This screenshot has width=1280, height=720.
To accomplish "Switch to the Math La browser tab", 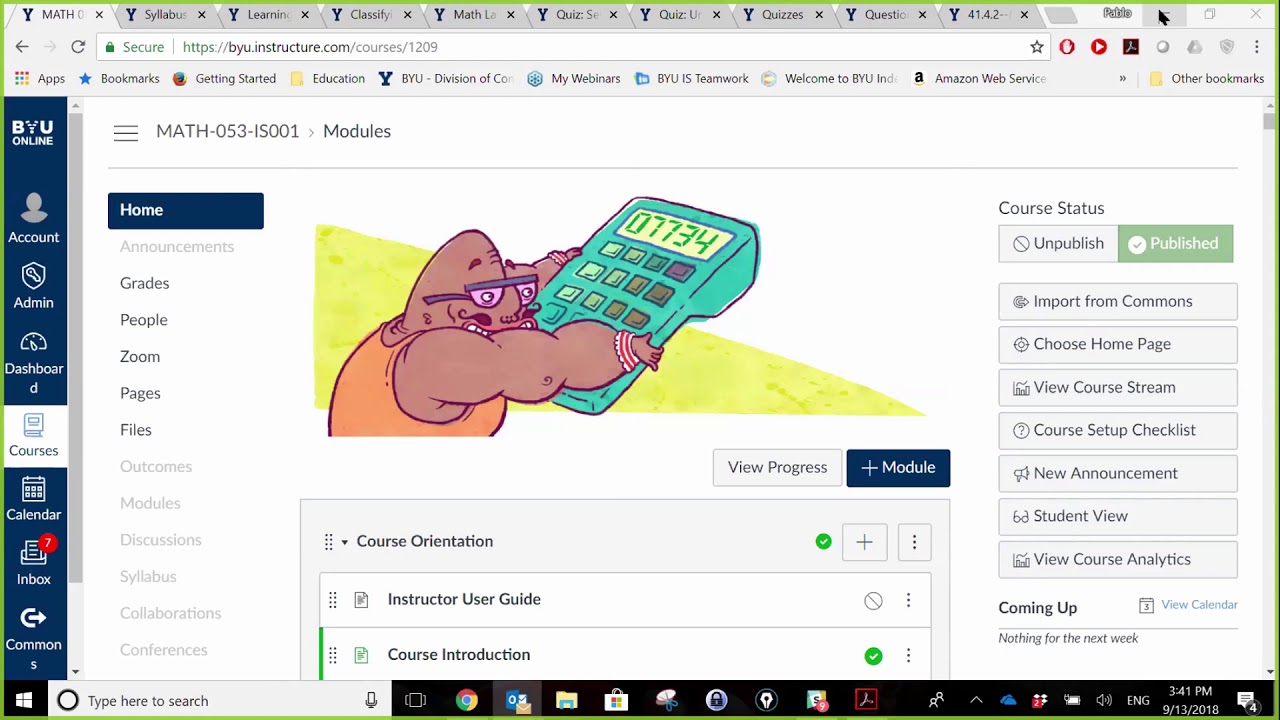I will (x=472, y=15).
